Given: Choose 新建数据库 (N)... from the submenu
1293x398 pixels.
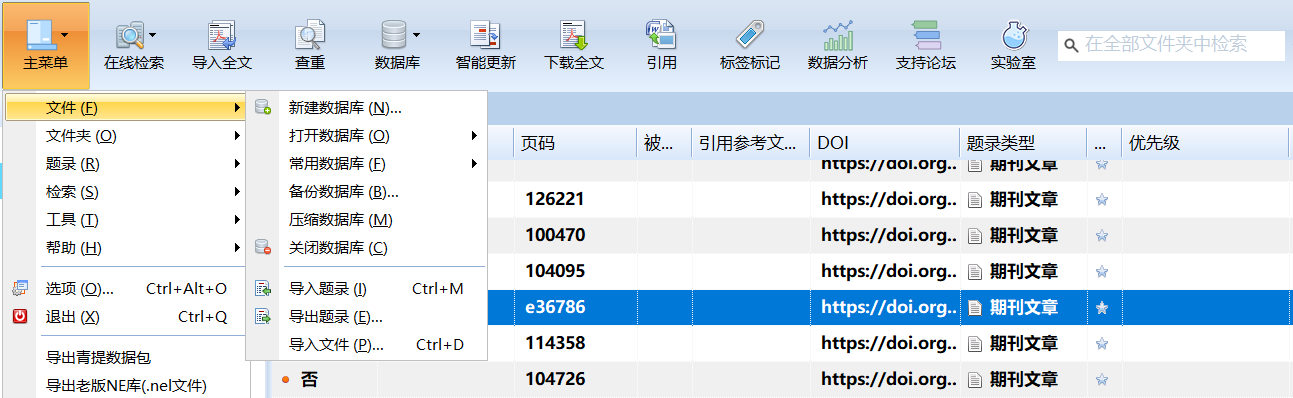Looking at the screenshot, I should click(366, 107).
